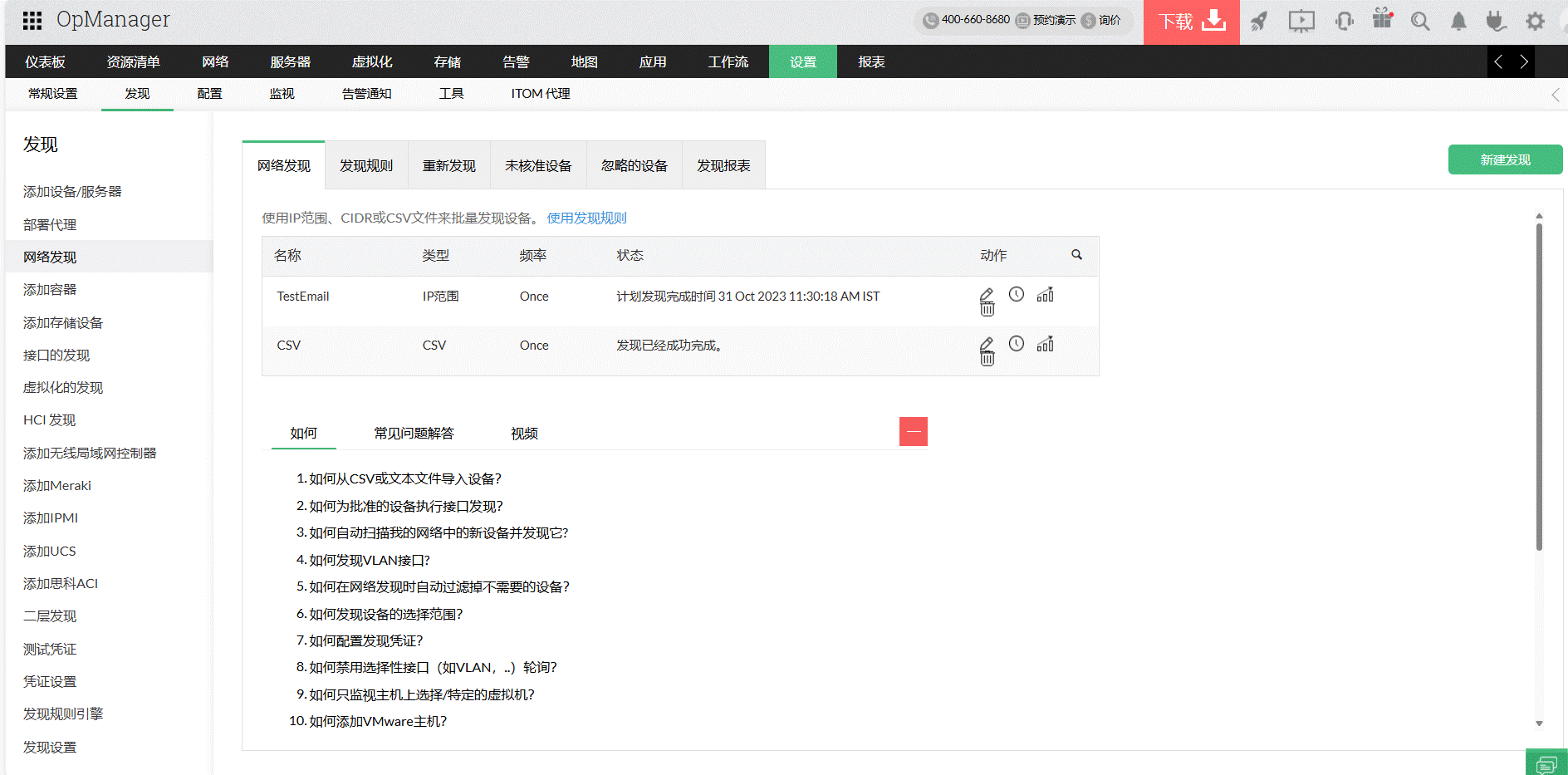Delete the CSV discovery entry
The height and width of the screenshot is (775, 1568).
(987, 357)
